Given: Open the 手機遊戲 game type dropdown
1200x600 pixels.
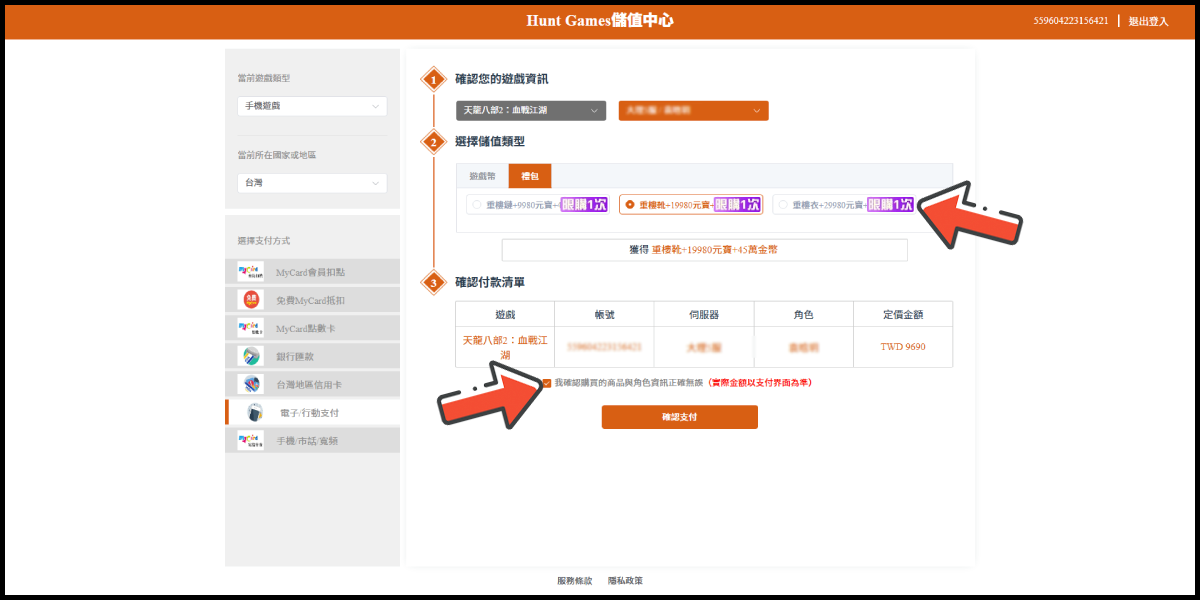Looking at the screenshot, I should (x=311, y=106).
